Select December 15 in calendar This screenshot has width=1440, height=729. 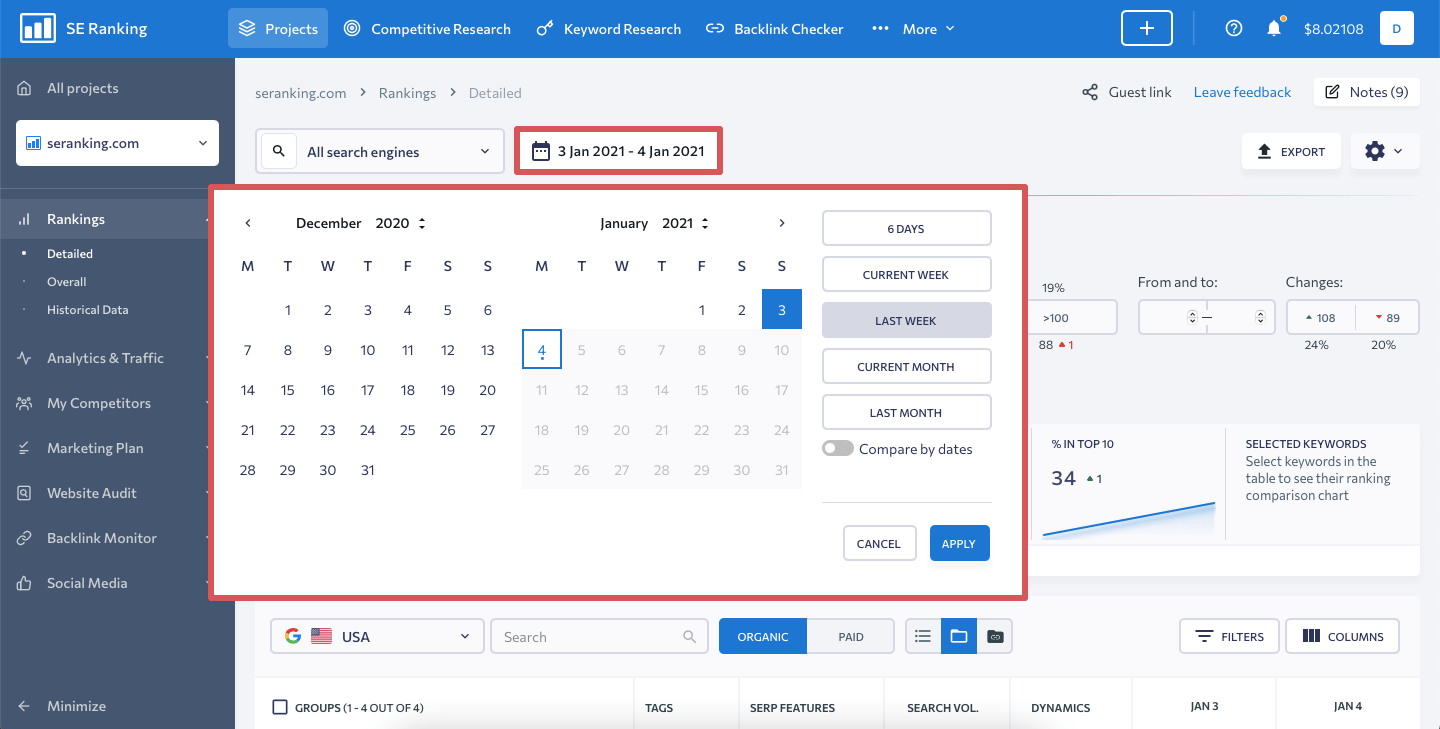coord(288,390)
